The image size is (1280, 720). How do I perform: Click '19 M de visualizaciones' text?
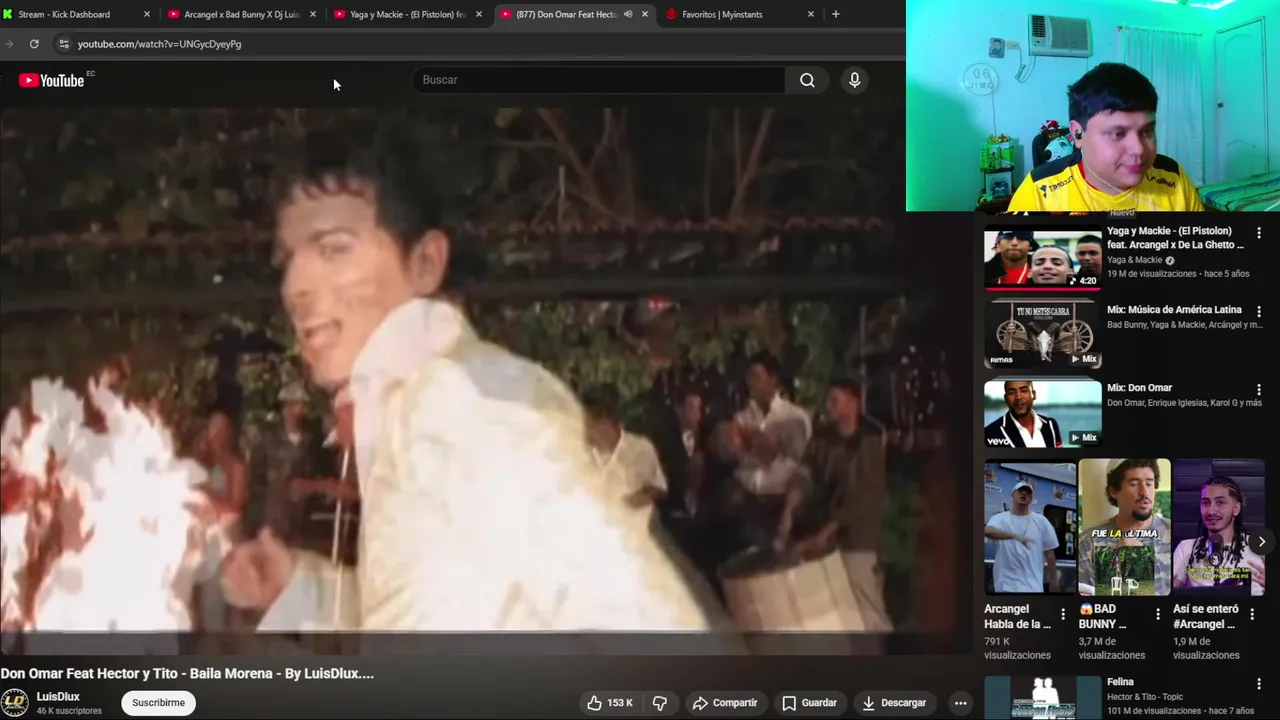[1151, 274]
